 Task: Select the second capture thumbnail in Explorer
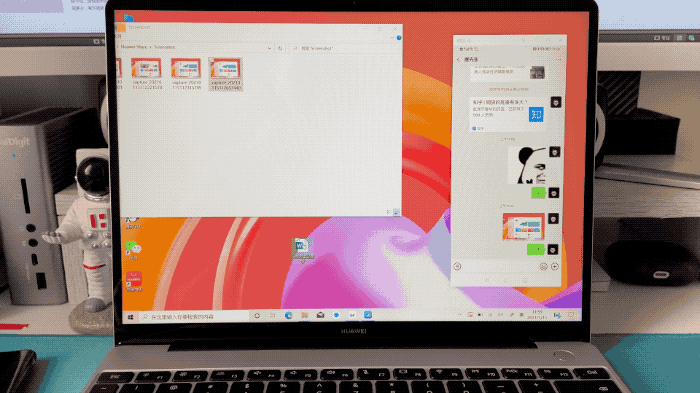pos(186,74)
